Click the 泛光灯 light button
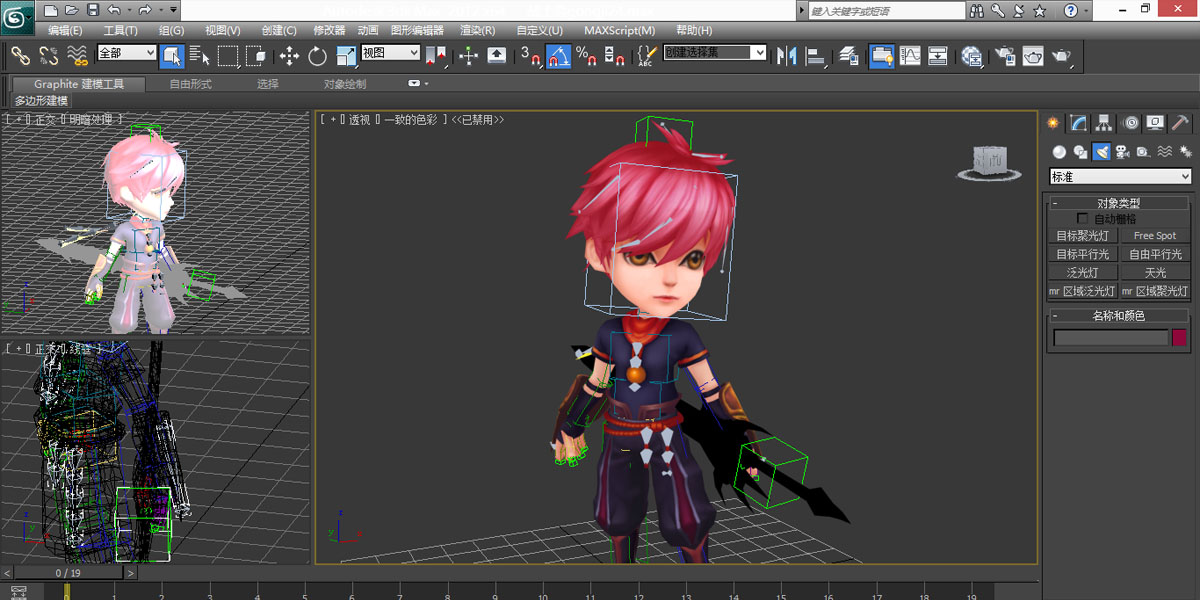Screen dimensions: 1200x600 (1080, 272)
